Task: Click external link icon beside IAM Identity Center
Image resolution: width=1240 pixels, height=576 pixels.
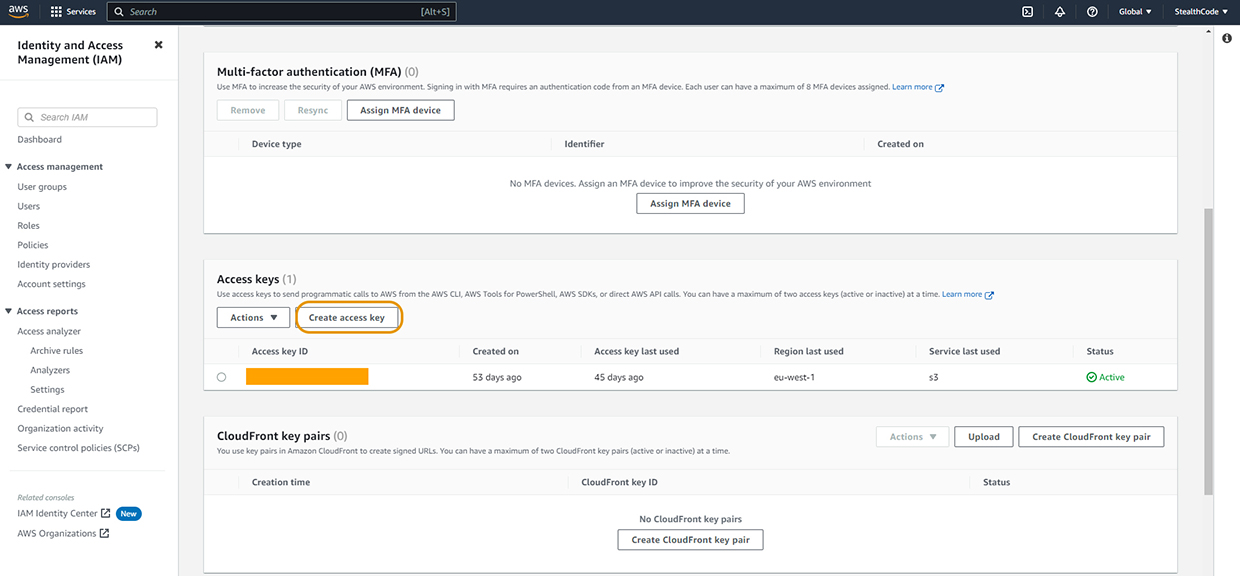Action: coord(106,513)
